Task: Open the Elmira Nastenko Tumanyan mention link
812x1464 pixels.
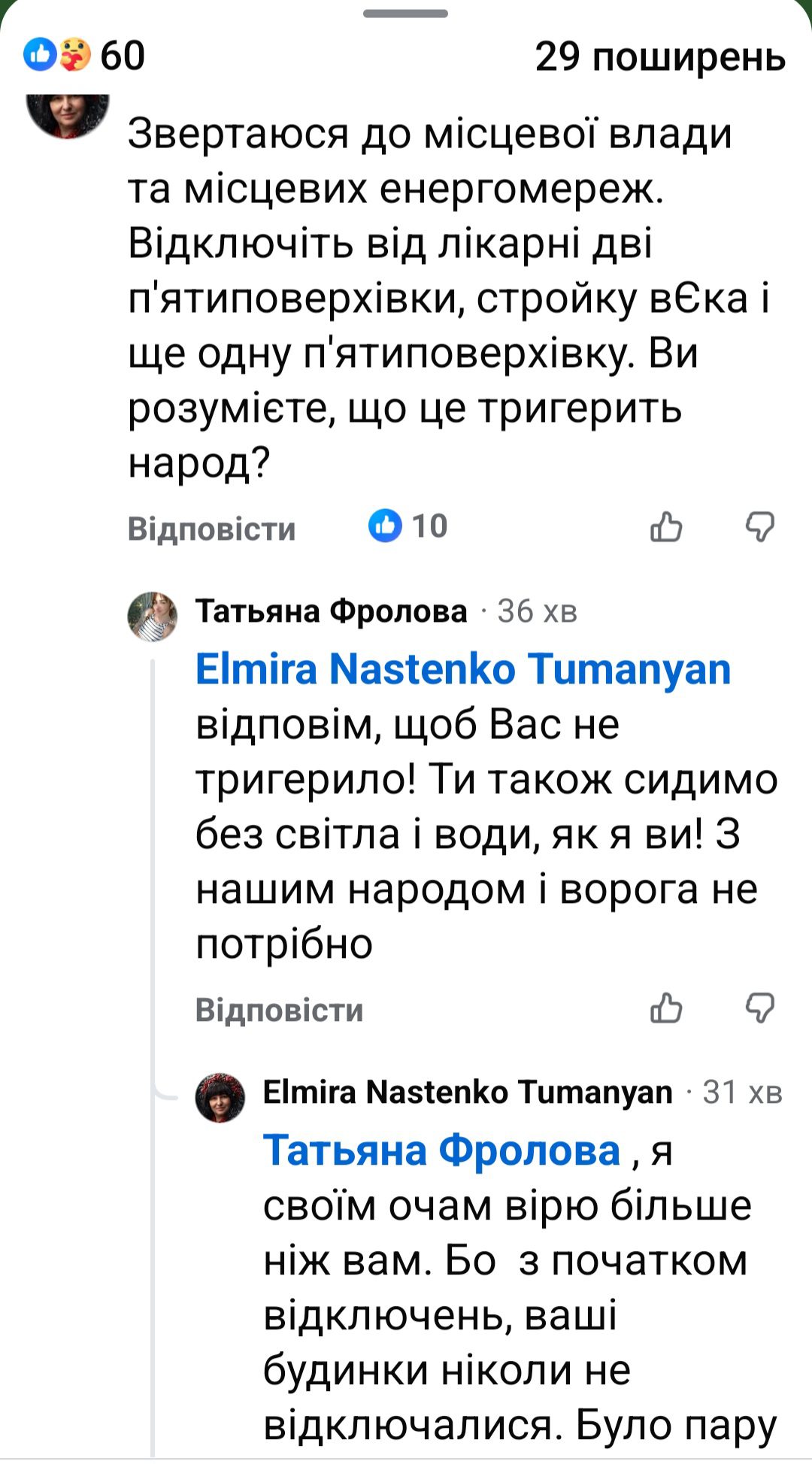Action: pyautogui.click(x=462, y=673)
